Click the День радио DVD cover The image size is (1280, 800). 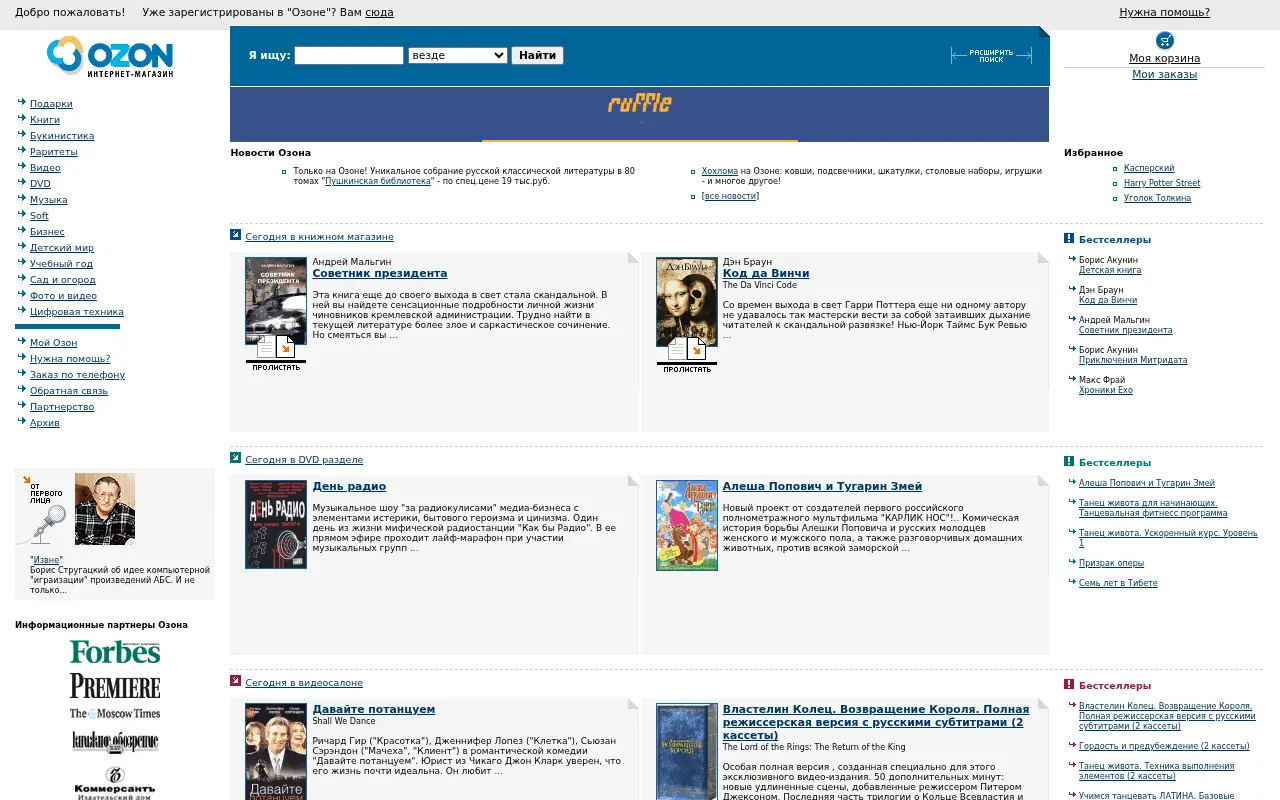(x=276, y=525)
